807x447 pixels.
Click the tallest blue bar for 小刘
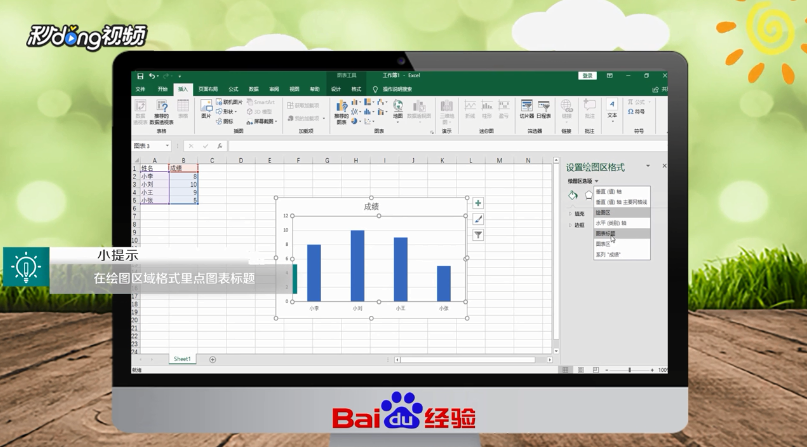358,265
